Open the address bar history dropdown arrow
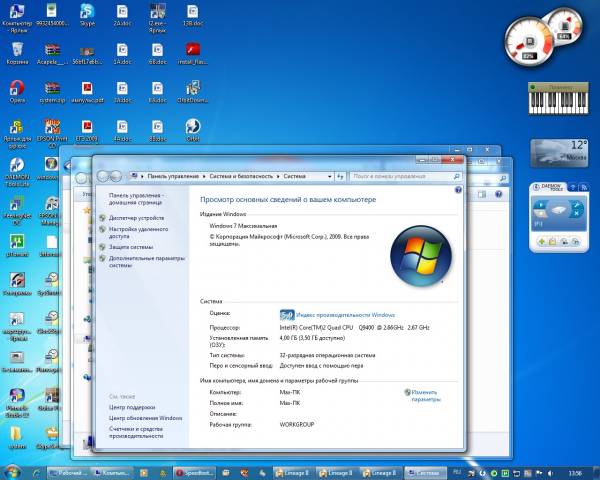This screenshot has width=600, height=480. click(x=329, y=176)
